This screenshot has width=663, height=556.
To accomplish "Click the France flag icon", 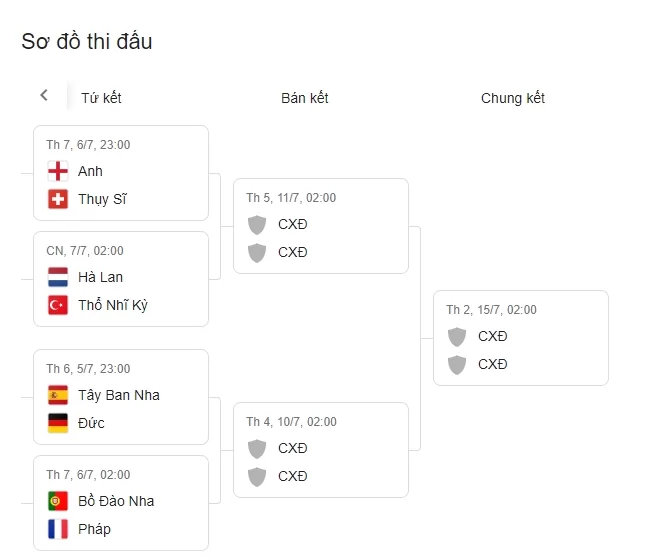I will (x=58, y=529).
